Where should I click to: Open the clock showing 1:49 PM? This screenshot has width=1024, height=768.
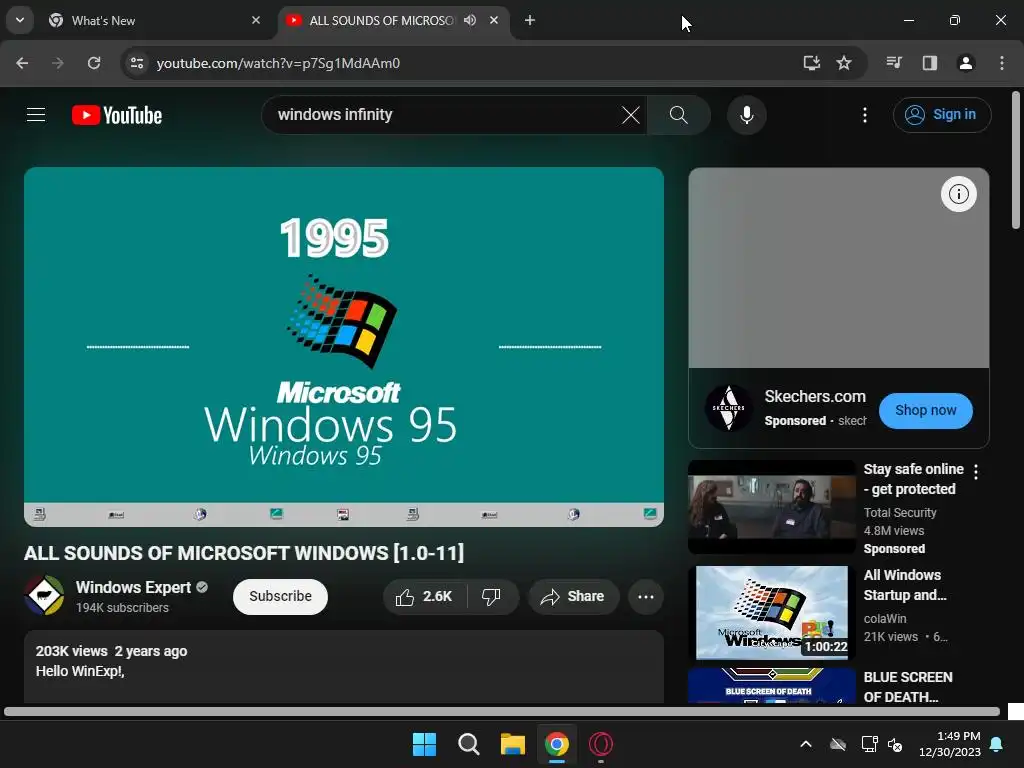click(950, 744)
